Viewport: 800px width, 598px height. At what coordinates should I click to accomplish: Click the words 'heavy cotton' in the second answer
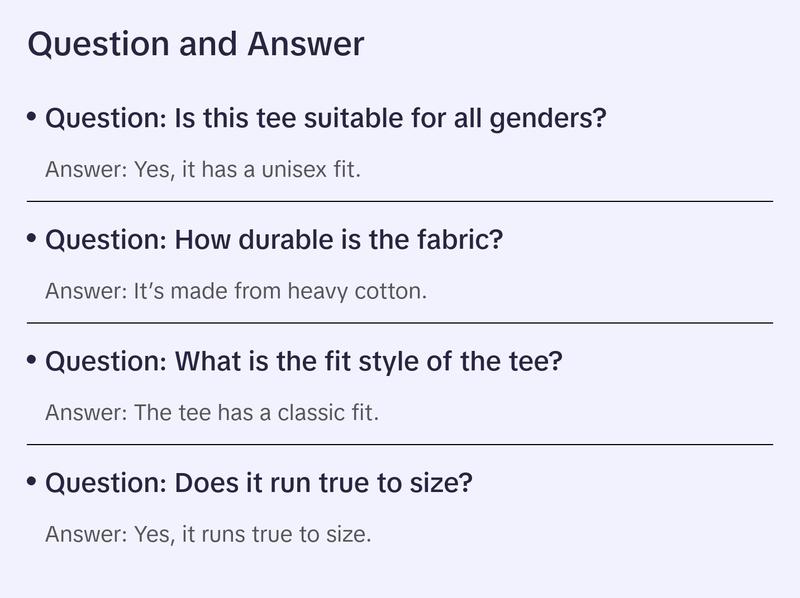click(x=356, y=292)
